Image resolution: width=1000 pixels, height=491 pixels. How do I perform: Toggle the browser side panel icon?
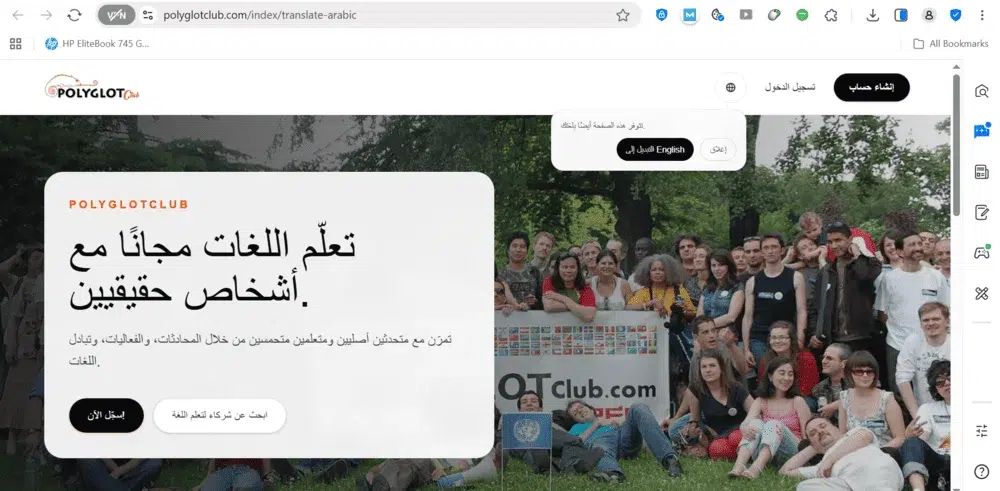(x=901, y=15)
